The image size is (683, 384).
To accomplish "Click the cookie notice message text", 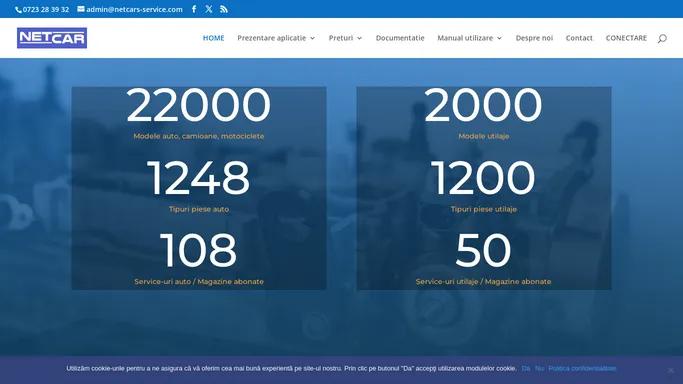I will [291, 368].
